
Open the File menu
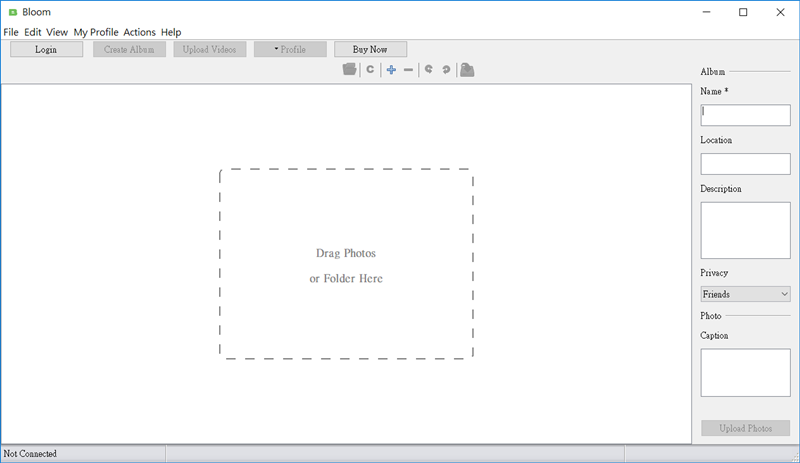[11, 32]
